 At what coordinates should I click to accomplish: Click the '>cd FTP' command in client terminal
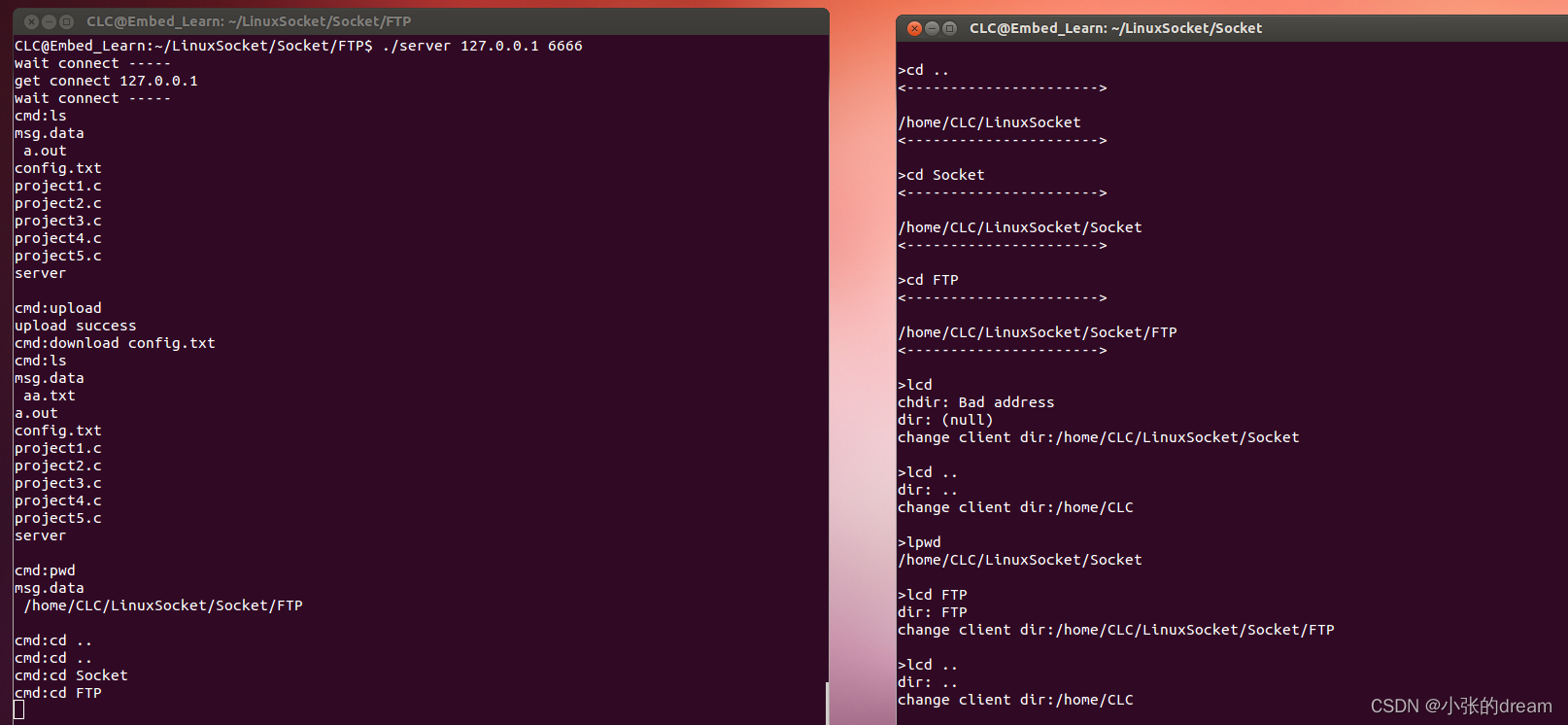[x=928, y=280]
